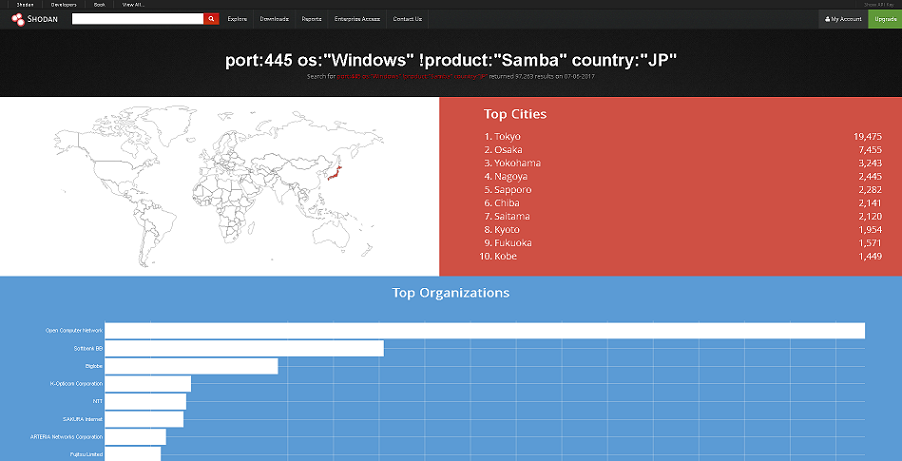This screenshot has height=461, width=902.
Task: Click the Developers link in top bar
Action: [63, 5]
